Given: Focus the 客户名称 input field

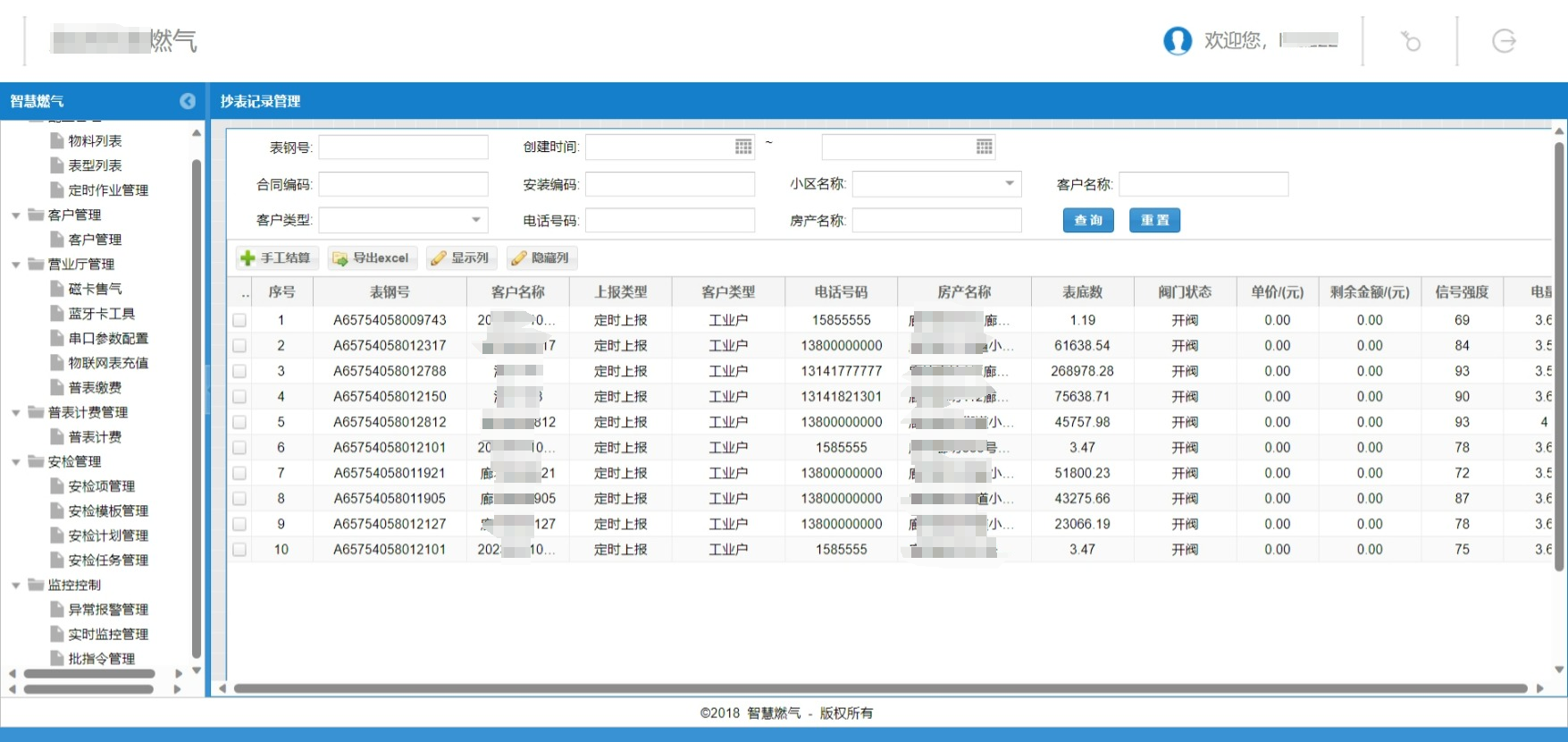Looking at the screenshot, I should pos(1203,184).
